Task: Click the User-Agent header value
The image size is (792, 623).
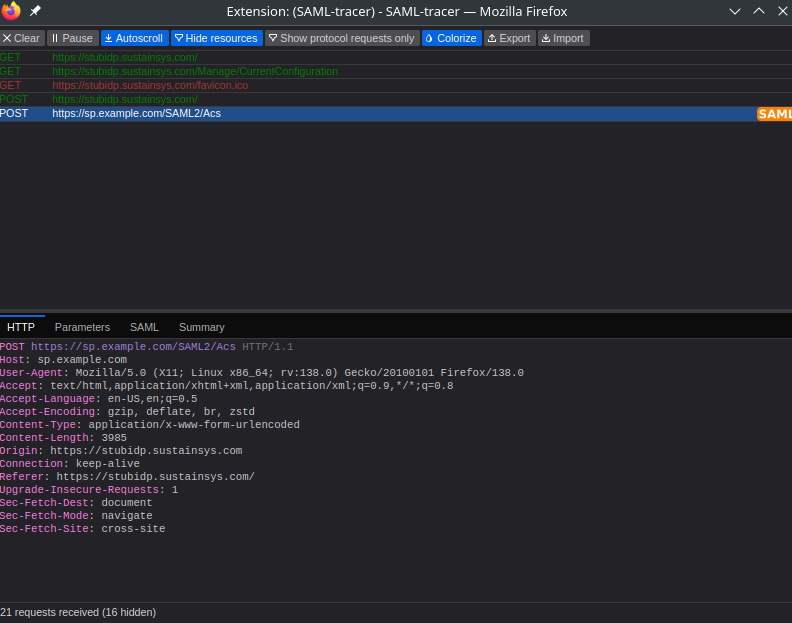Action: pos(300,373)
